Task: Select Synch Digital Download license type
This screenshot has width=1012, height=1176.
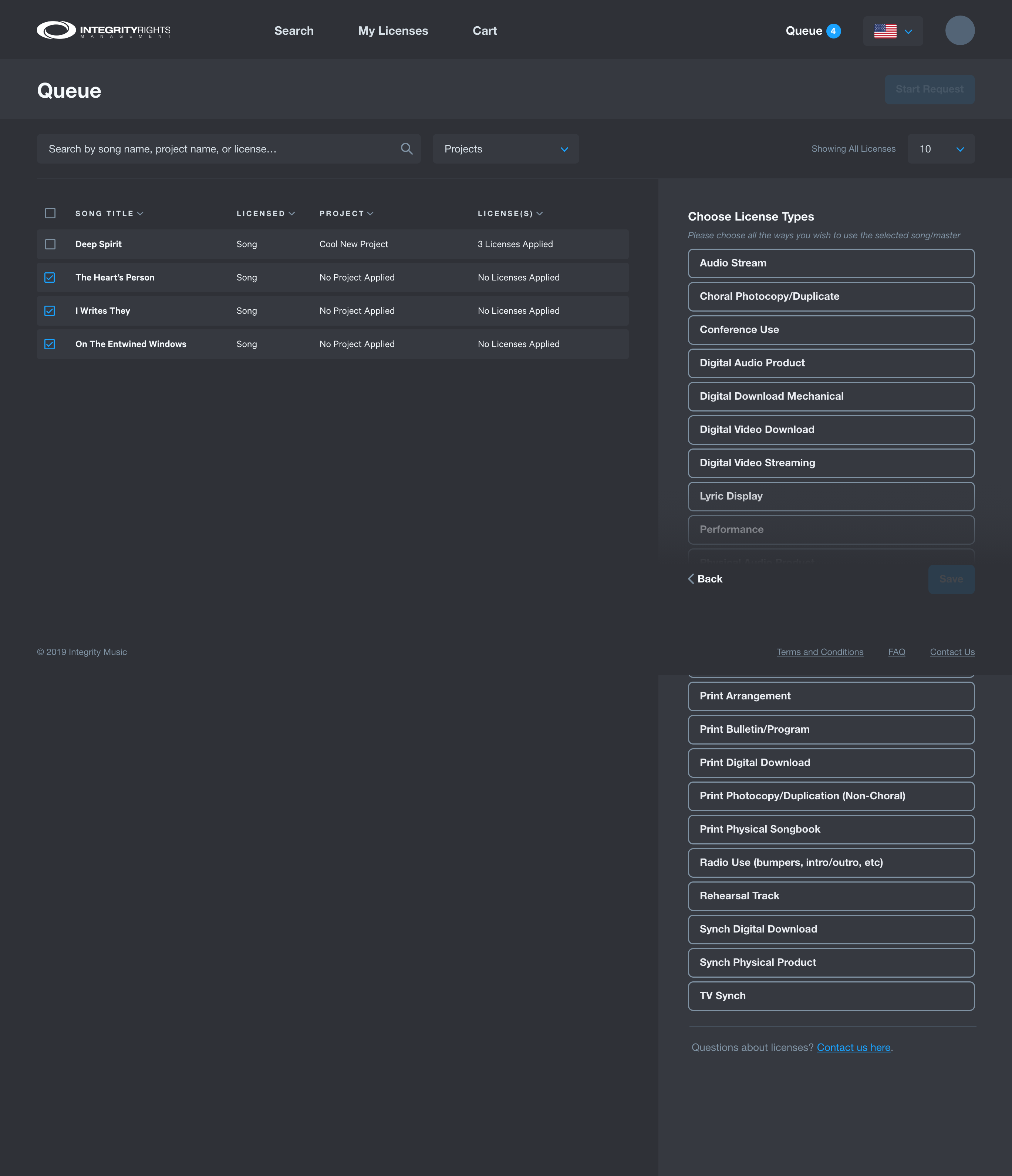Action: 831,929
